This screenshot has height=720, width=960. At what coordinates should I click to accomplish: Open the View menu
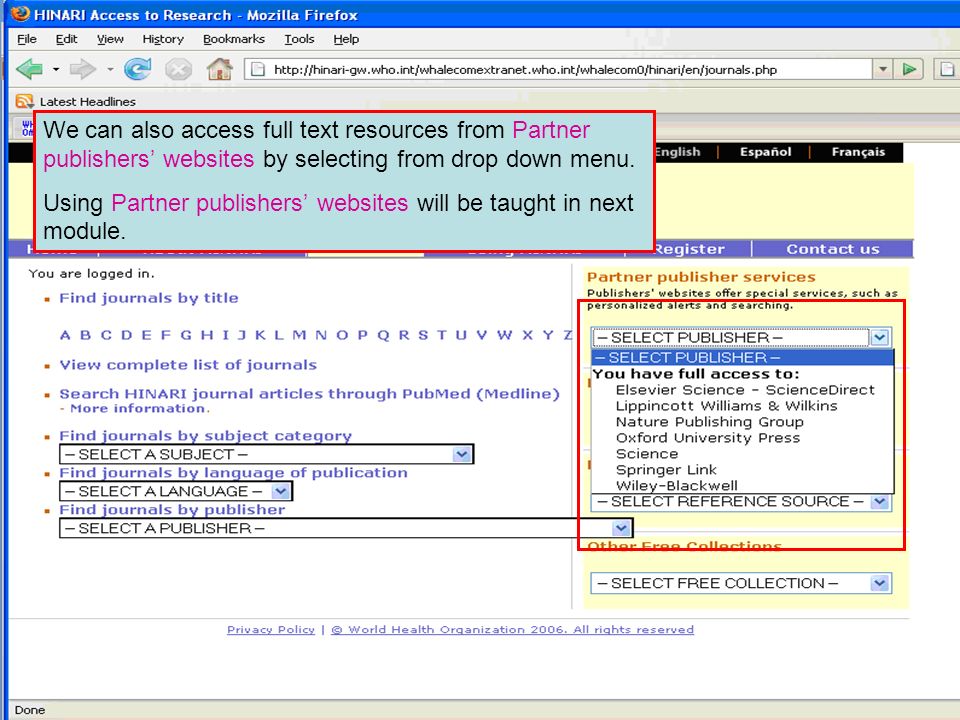(x=110, y=39)
